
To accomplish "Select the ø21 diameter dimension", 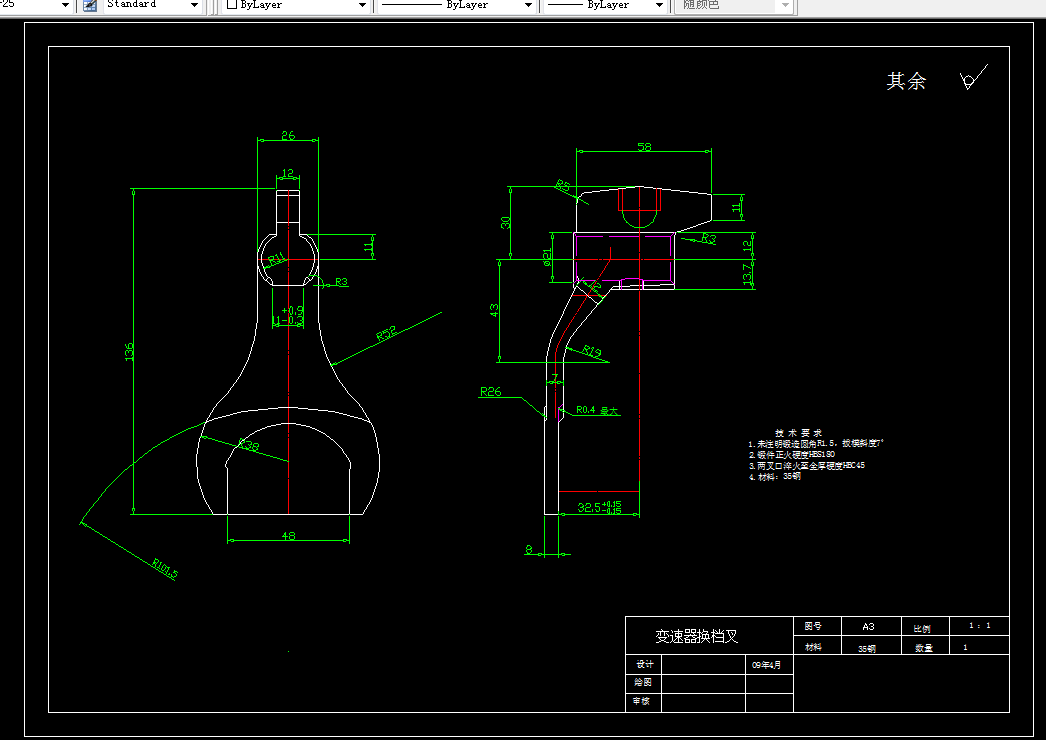I will (x=547, y=257).
